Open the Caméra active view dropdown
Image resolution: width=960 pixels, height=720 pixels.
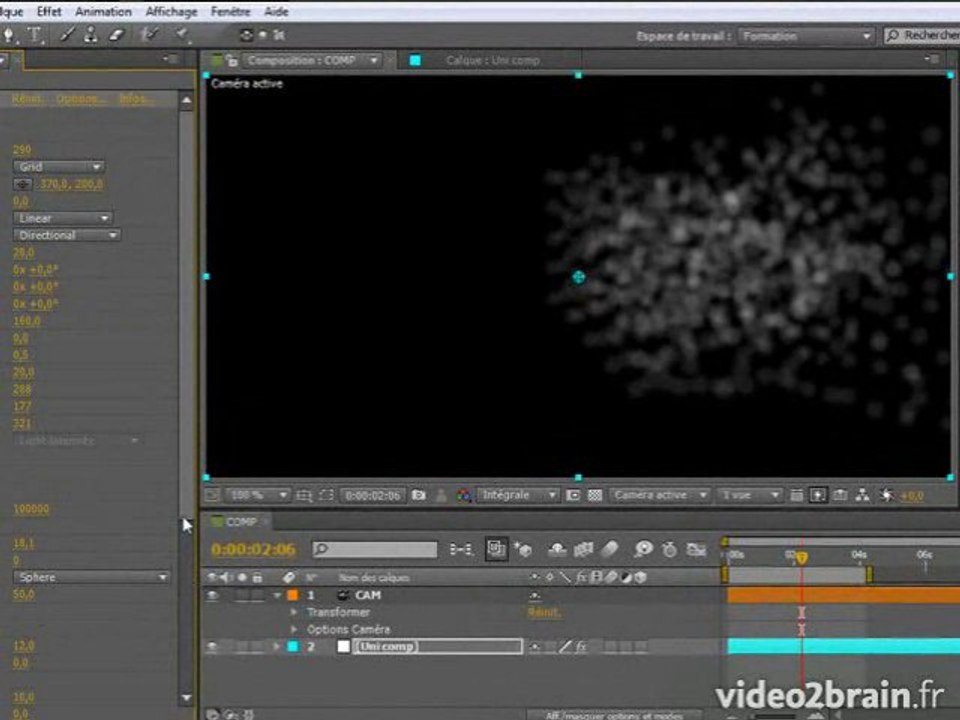coord(659,495)
